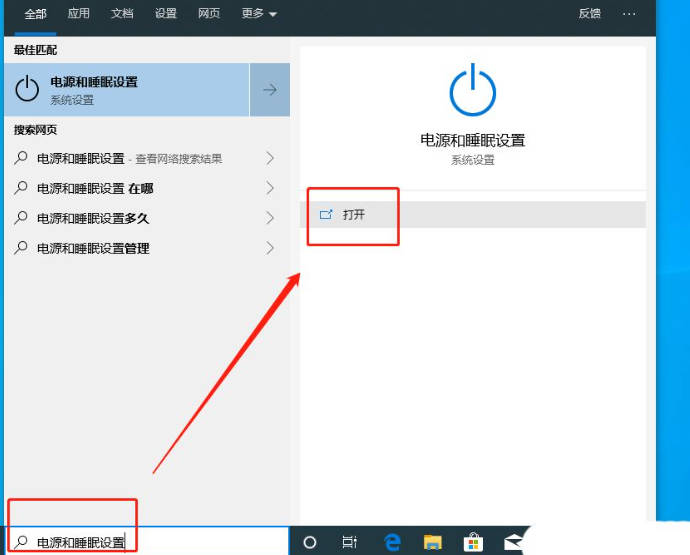The height and width of the screenshot is (555, 690).
Task: Expand chevron for 电源和睡眠设置多久 row
Action: [x=270, y=218]
